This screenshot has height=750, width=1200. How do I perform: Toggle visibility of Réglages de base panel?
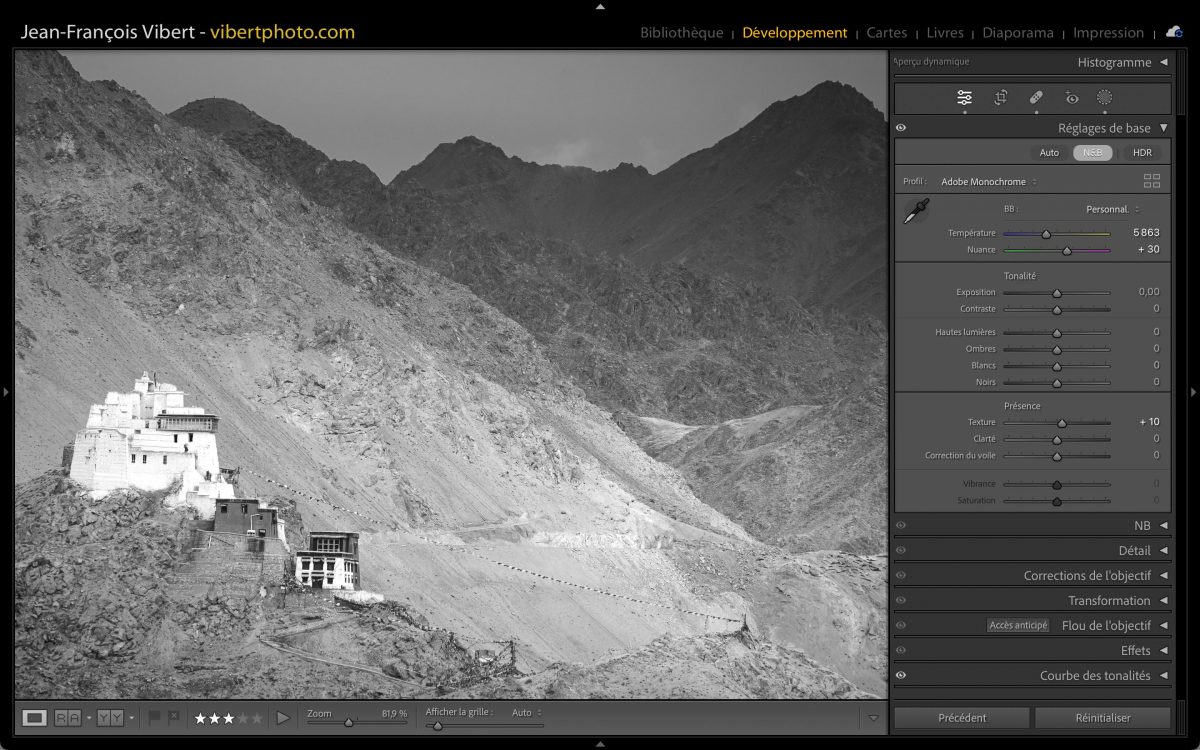pyautogui.click(x=901, y=128)
